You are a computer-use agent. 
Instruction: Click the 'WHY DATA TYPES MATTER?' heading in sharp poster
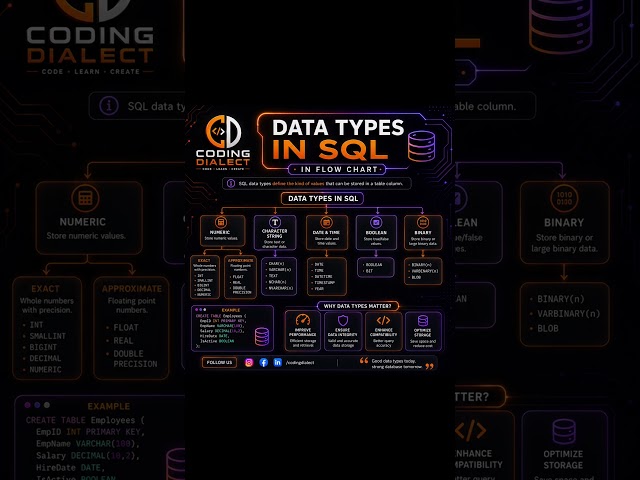pos(358,306)
